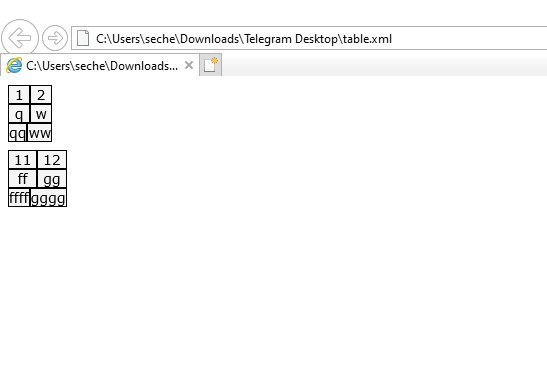The image size is (547, 378).
Task: Click table cell containing 'gg'
Action: coord(52,179)
